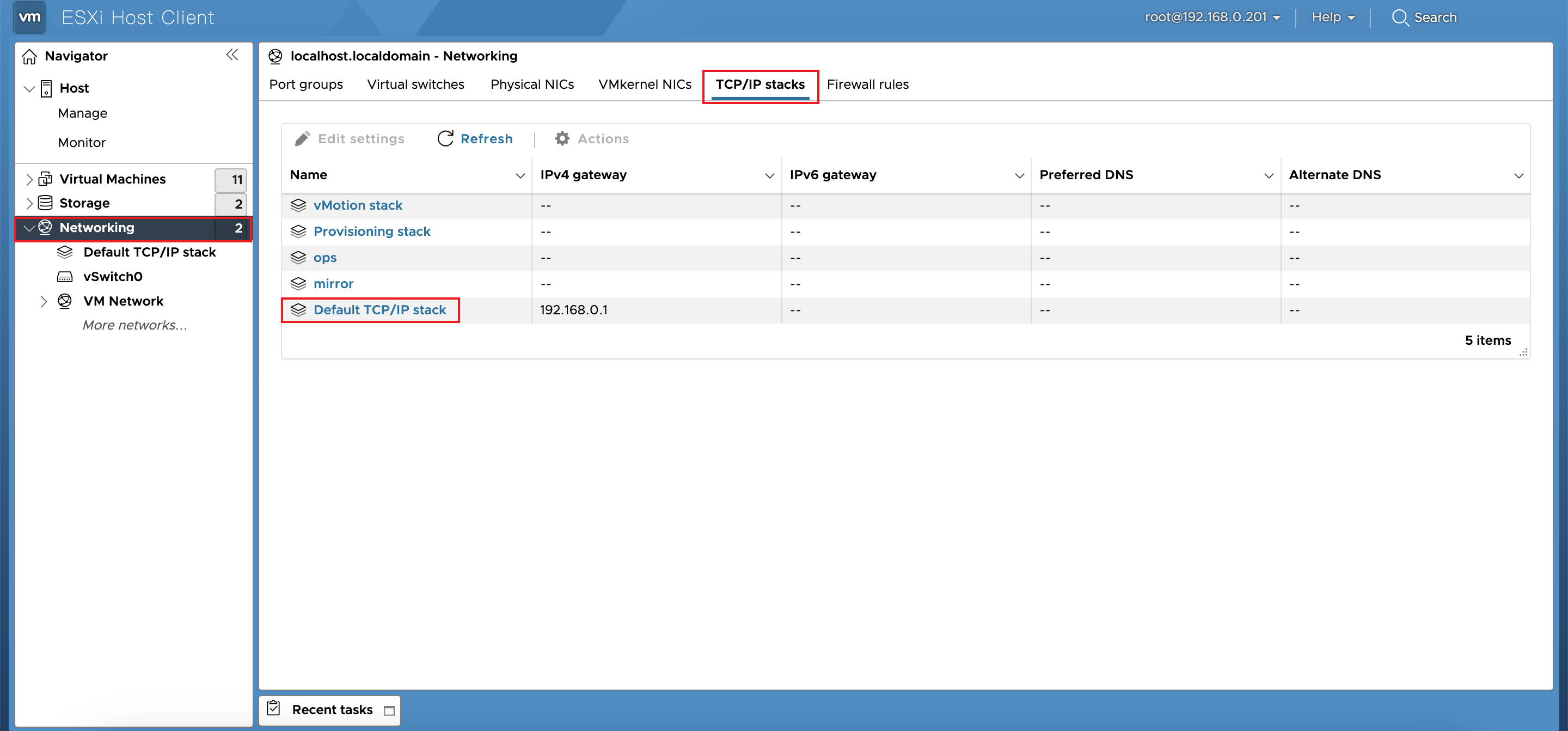This screenshot has width=1568, height=731.
Task: Open the Provisioning stack link
Action: coord(372,232)
